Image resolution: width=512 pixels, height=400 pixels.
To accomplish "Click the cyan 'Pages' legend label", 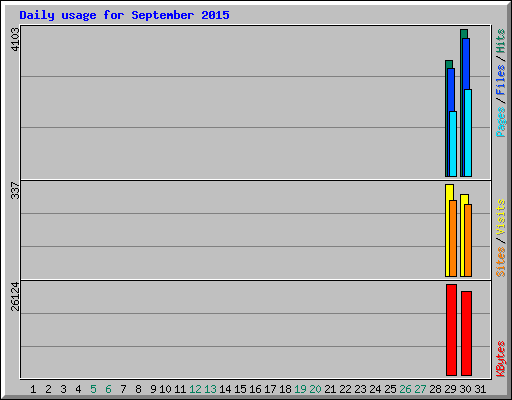I will [501, 122].
